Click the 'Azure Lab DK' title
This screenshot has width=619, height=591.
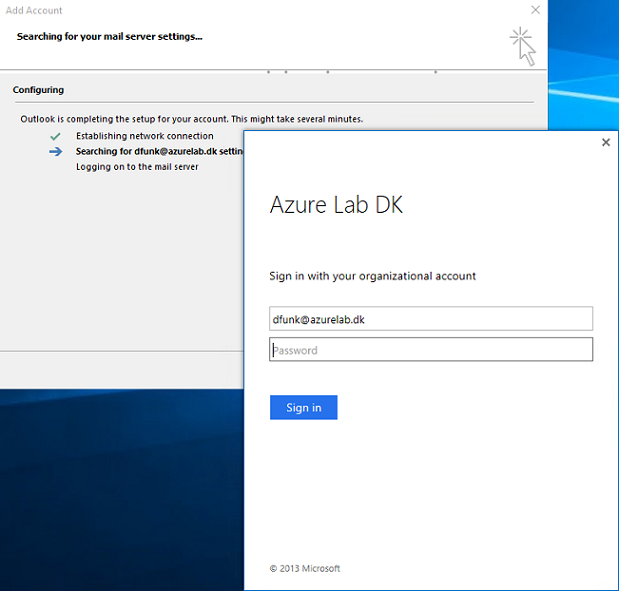[x=336, y=205]
